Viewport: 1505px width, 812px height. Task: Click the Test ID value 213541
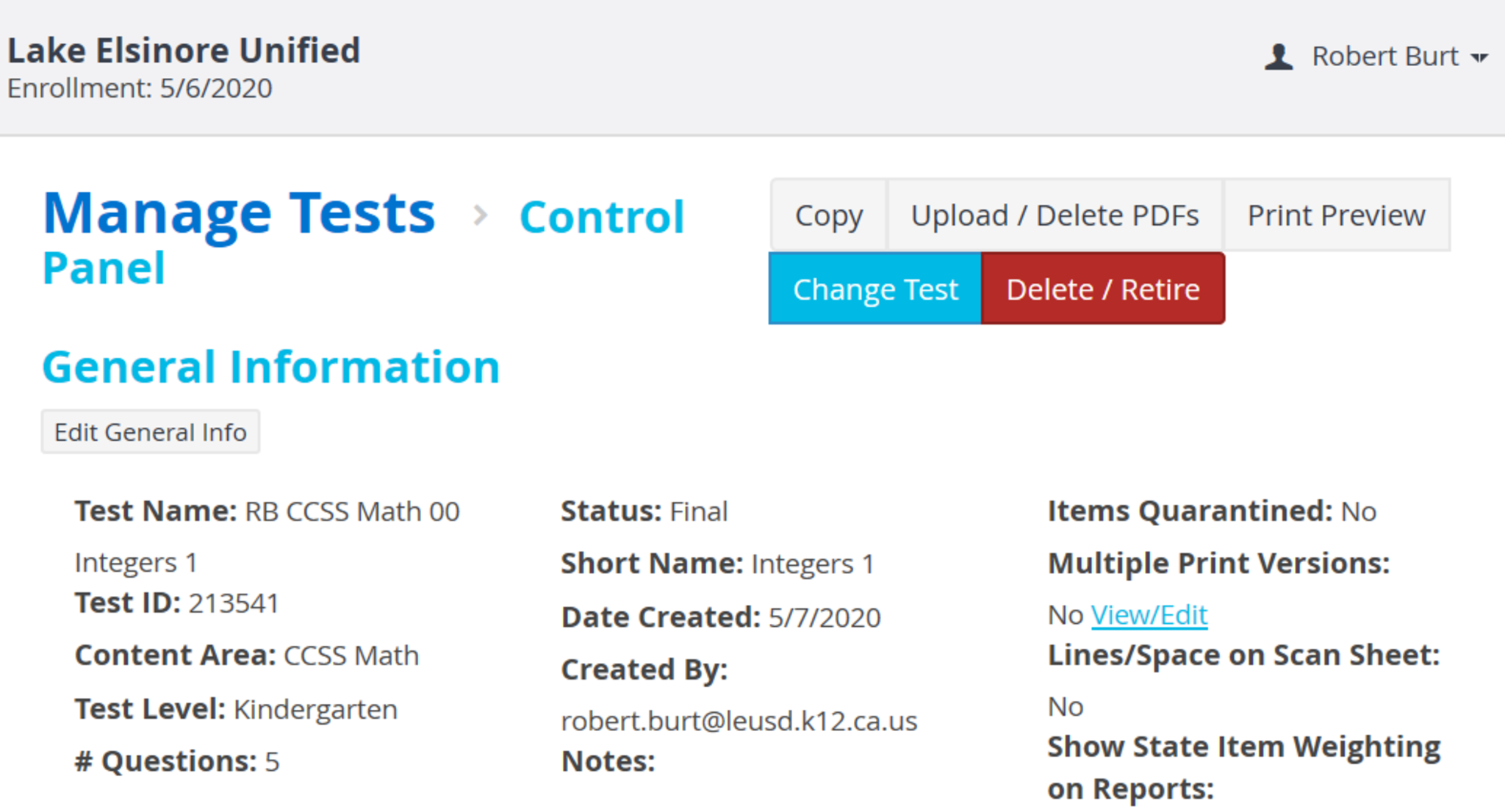[x=234, y=603]
